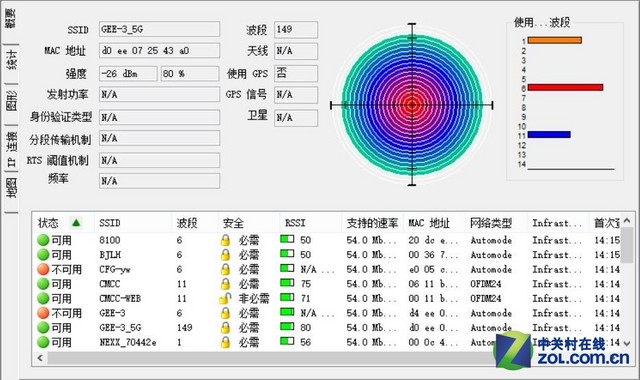Image resolution: width=640 pixels, height=380 pixels.
Task: Sort by 支持的速率 column header
Action: pyautogui.click(x=372, y=223)
